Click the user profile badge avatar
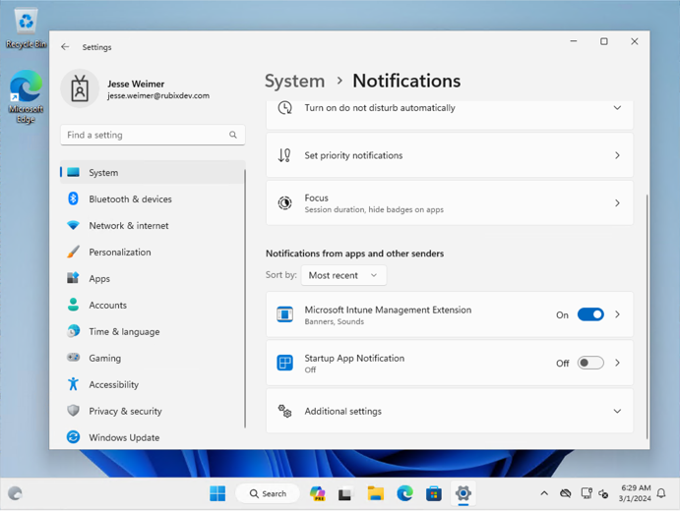Screen dimensions: 684x513 tap(80, 89)
